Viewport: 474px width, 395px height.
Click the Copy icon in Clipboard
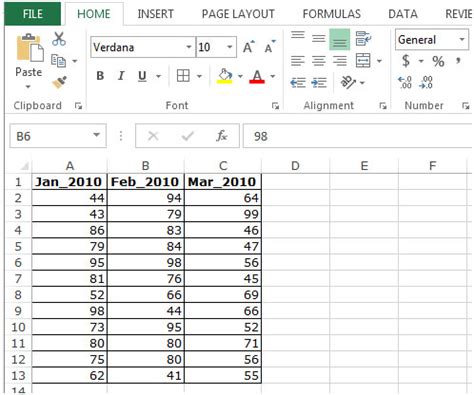[x=58, y=61]
